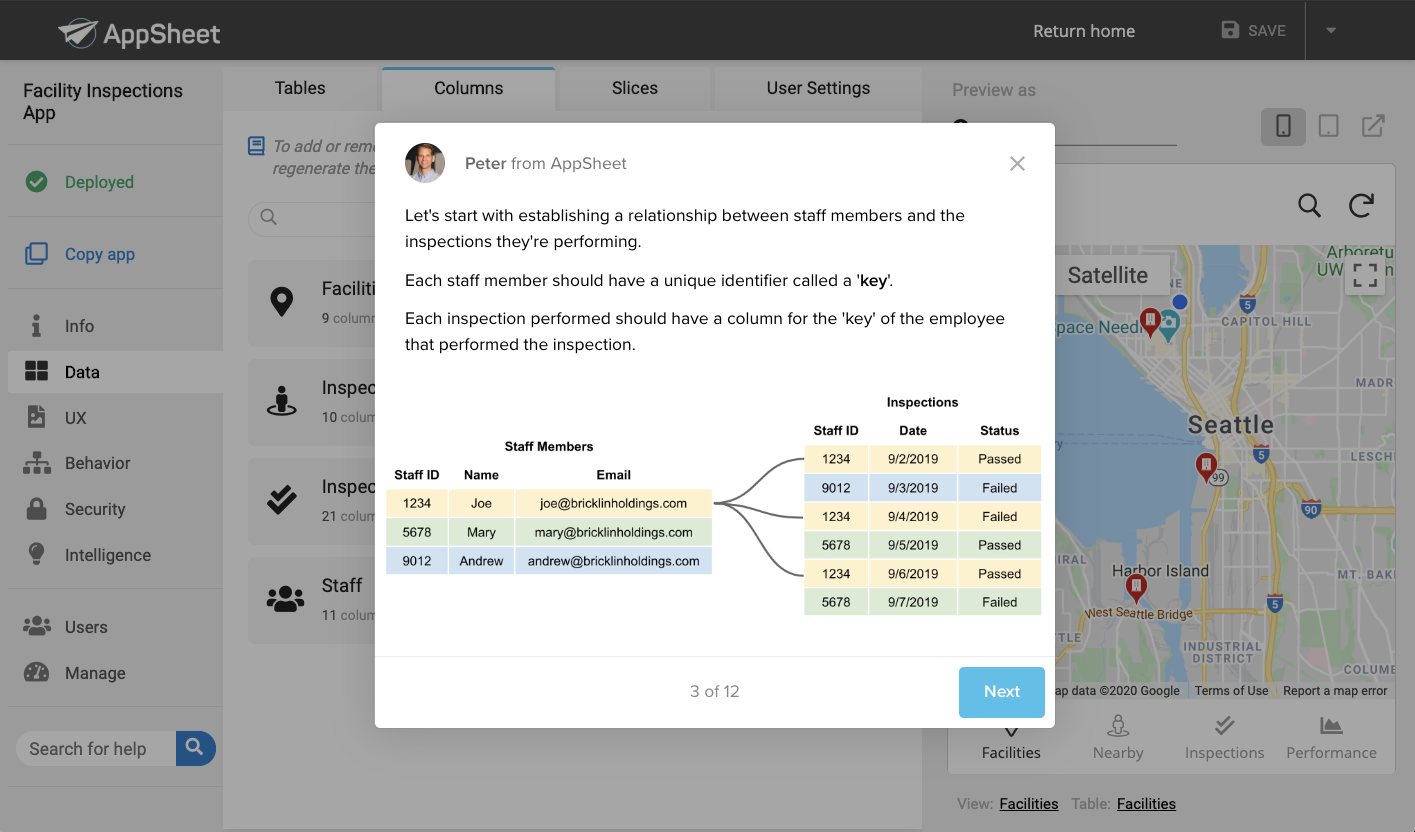Click the Next button in dialog
Screen dimensions: 1415x832
[x=1001, y=692]
